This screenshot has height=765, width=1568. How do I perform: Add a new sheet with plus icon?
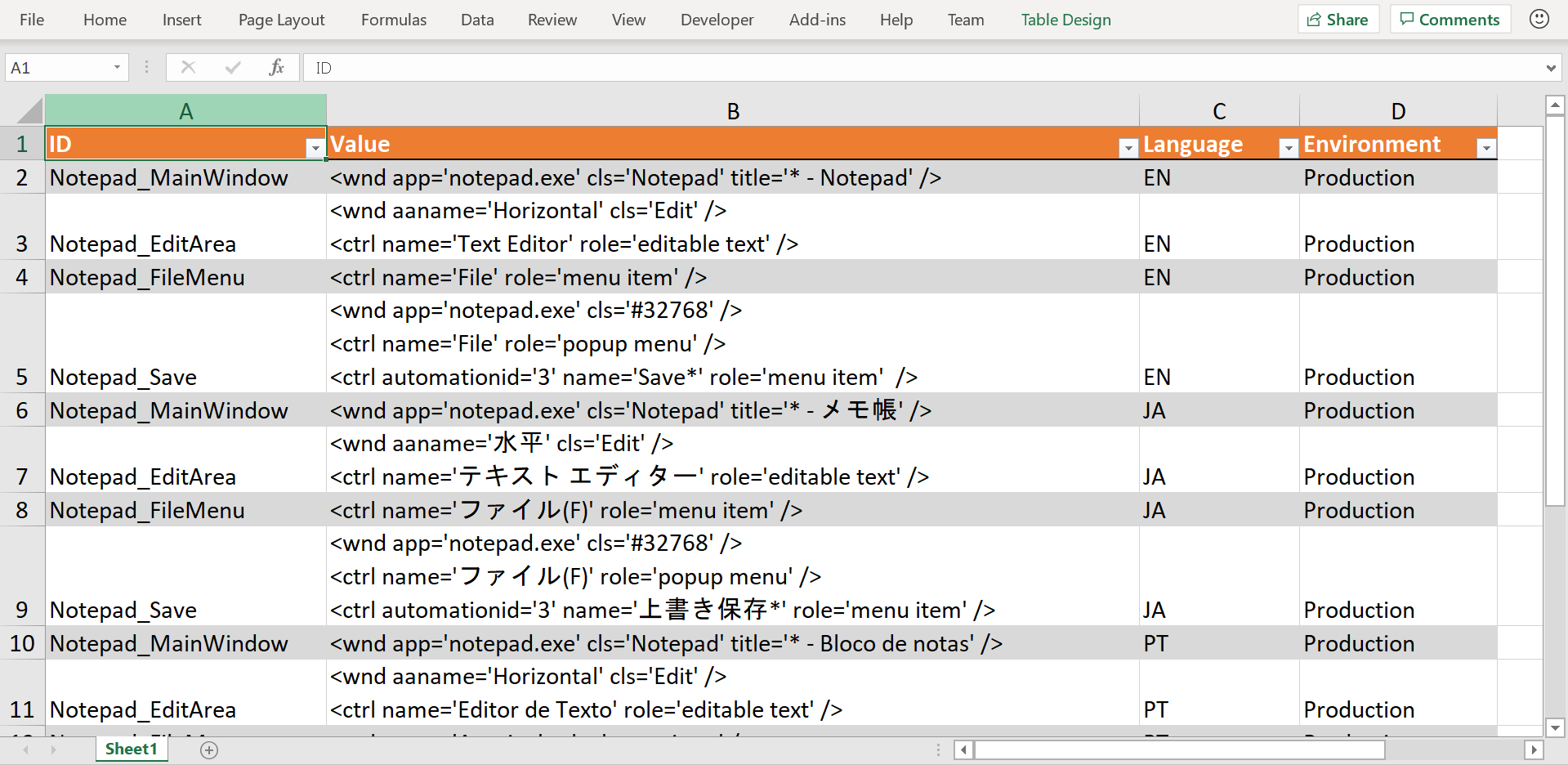click(209, 749)
